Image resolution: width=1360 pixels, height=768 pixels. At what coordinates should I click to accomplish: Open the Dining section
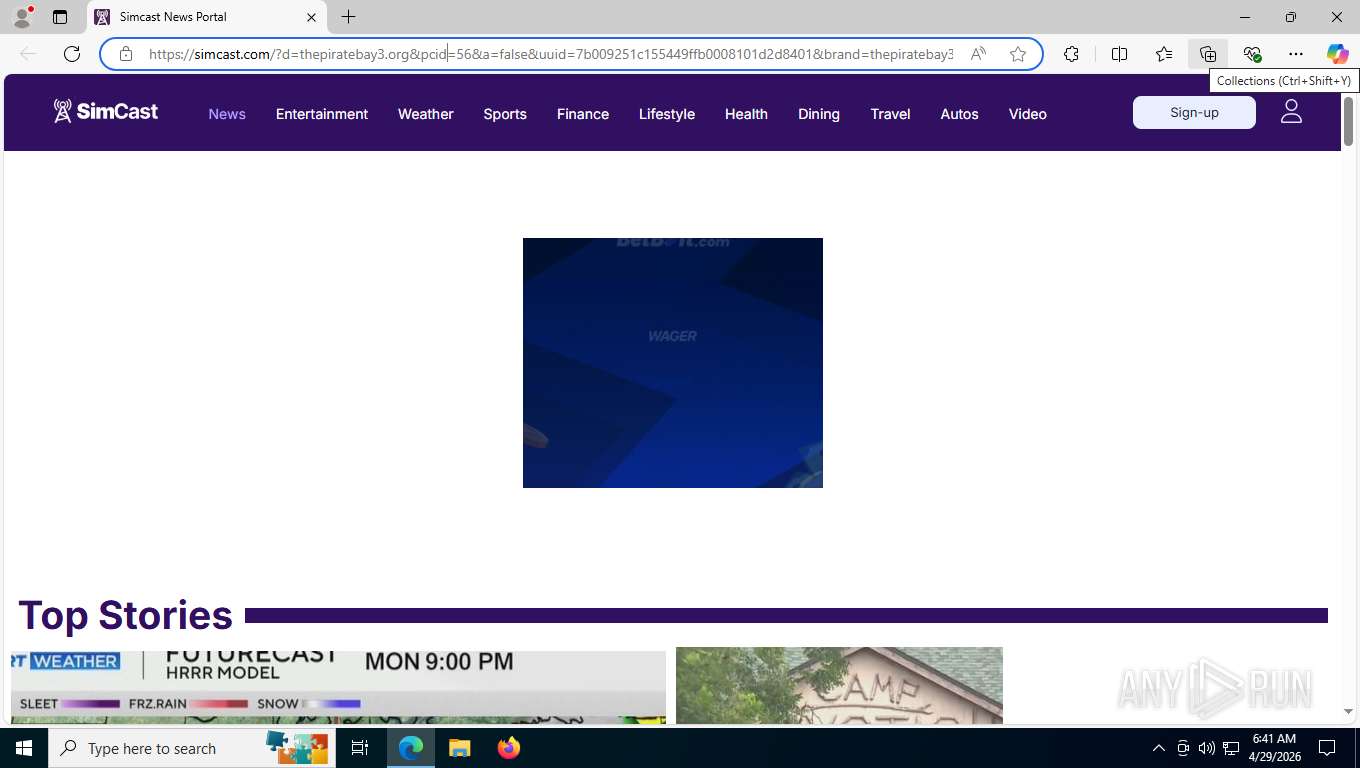click(x=819, y=114)
